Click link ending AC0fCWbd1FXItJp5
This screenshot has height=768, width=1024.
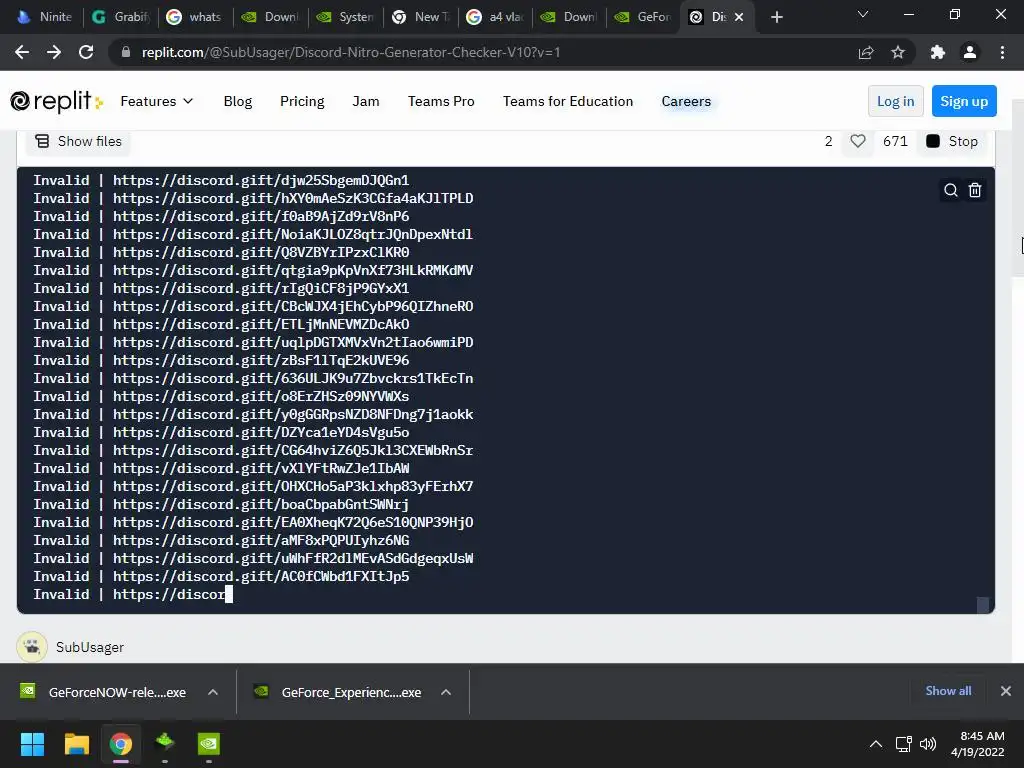click(x=261, y=577)
